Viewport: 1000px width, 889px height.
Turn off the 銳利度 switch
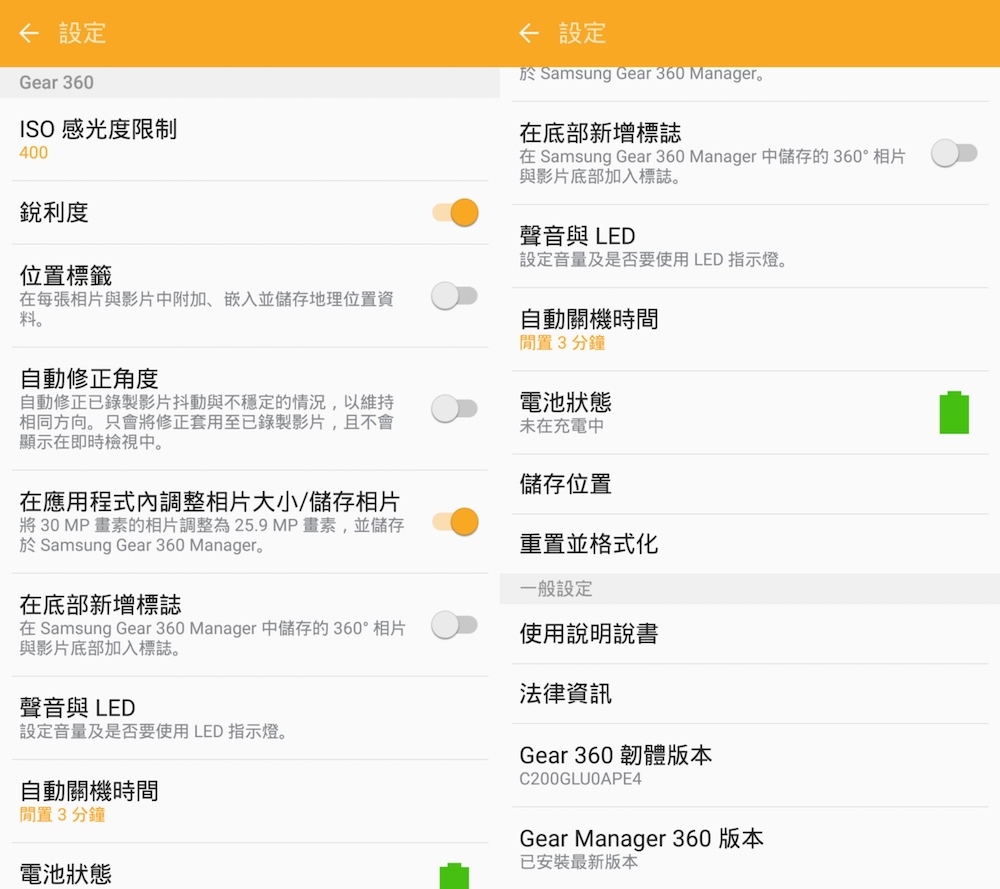click(x=455, y=213)
